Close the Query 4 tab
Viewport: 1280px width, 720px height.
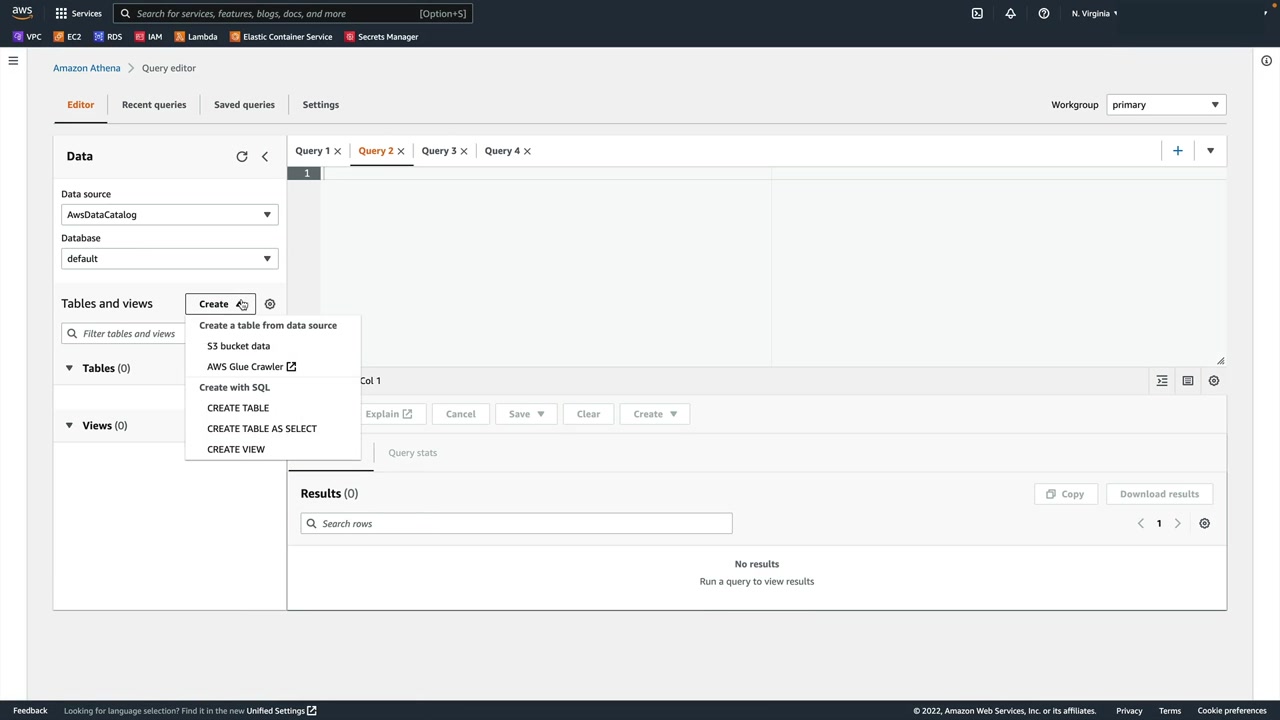(527, 151)
